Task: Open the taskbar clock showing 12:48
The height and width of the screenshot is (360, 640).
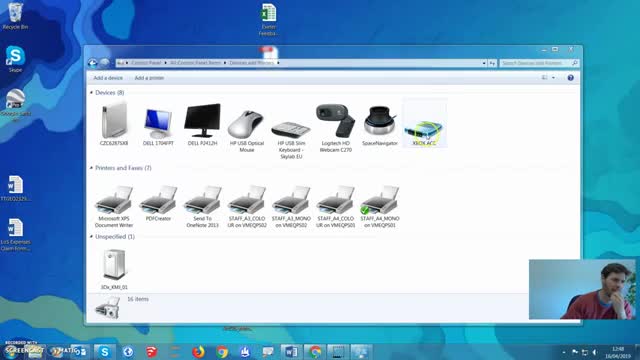Action: (618, 352)
